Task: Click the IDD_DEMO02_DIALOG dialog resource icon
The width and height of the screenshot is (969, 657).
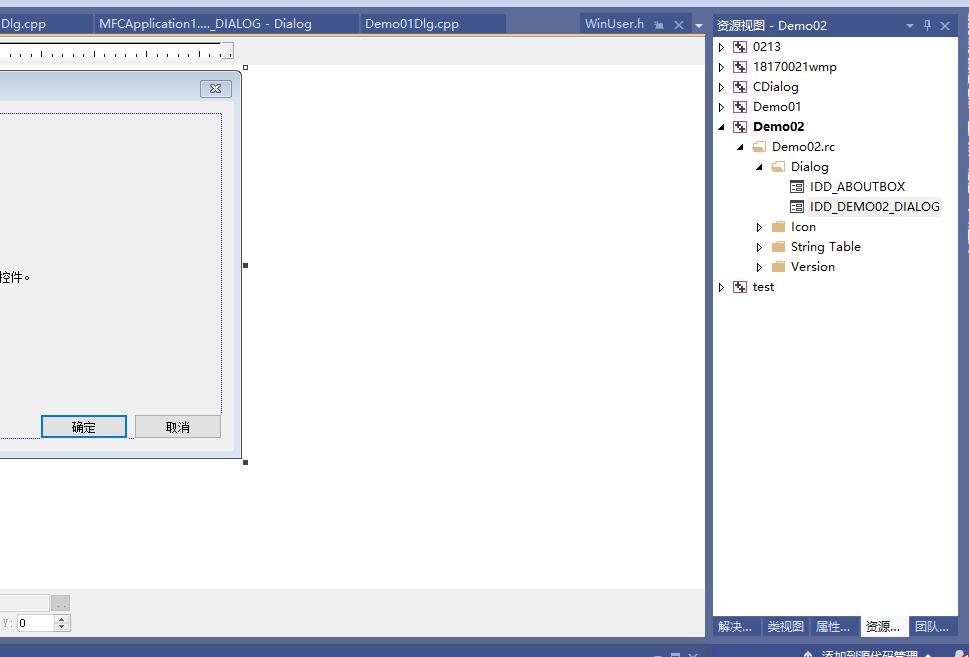Action: pyautogui.click(x=797, y=207)
